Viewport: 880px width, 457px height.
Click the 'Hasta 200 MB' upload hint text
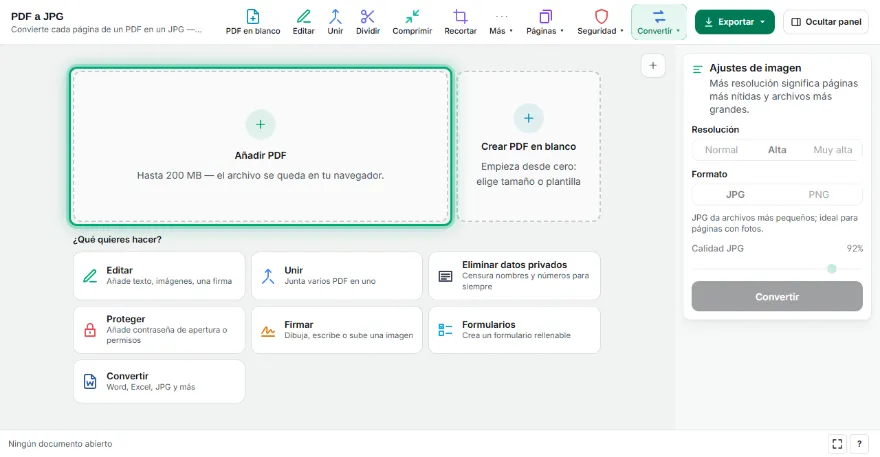(260, 176)
